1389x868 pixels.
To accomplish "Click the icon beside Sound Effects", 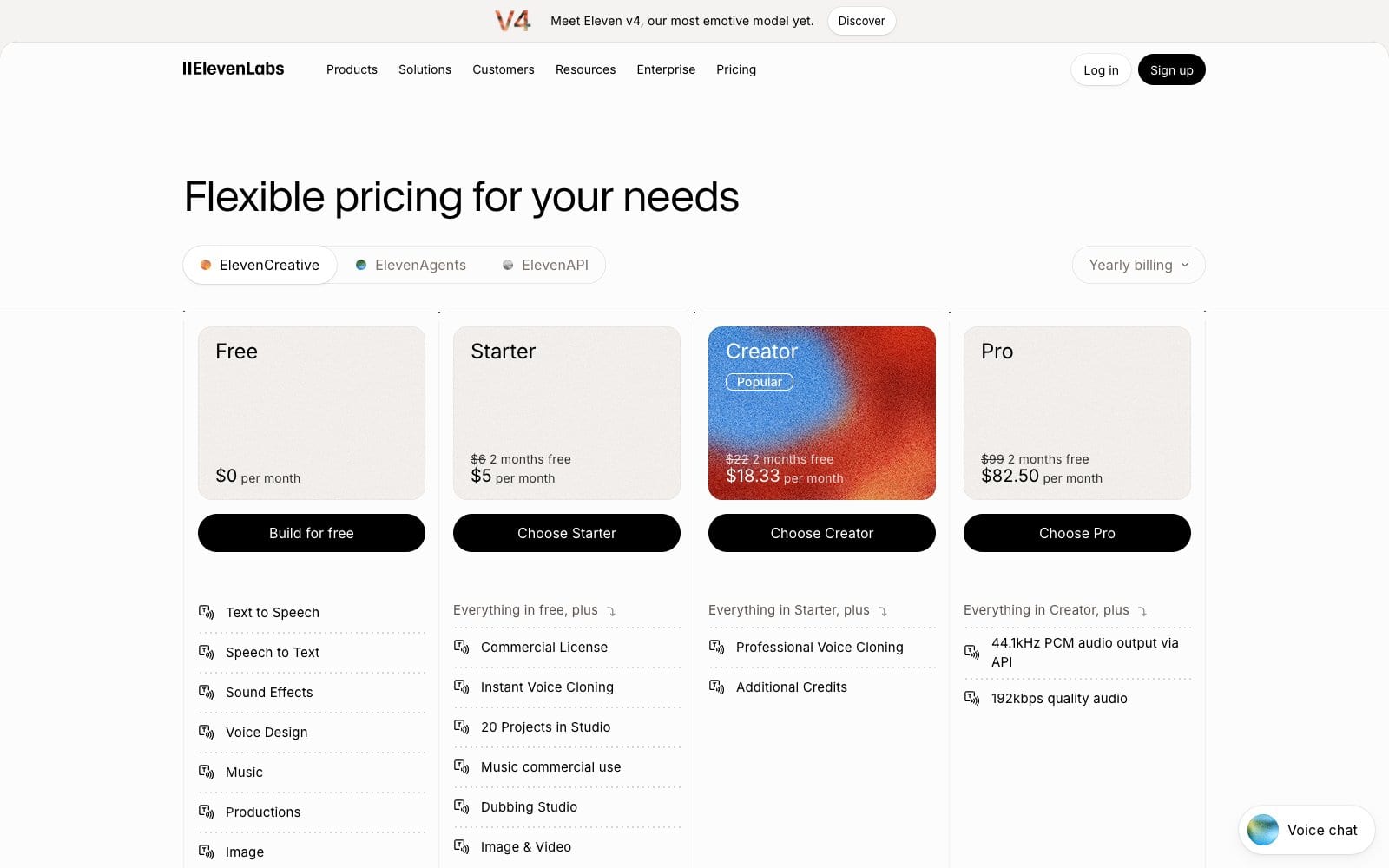I will tap(206, 692).
